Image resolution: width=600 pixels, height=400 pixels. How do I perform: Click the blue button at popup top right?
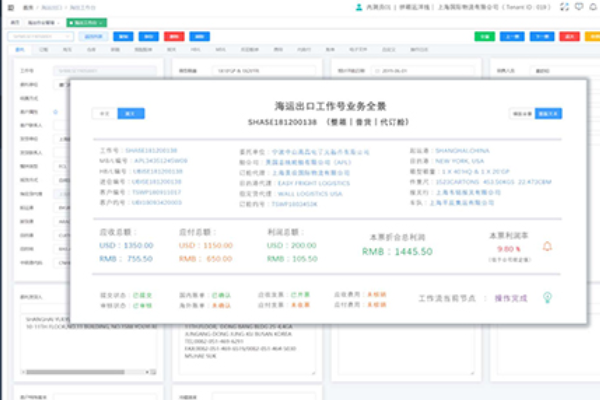click(x=549, y=114)
